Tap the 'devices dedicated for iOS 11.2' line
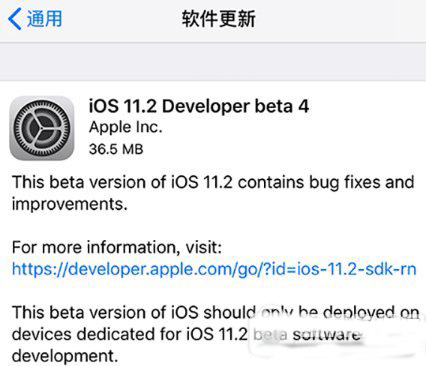This screenshot has width=426, height=366. (x=130, y=334)
